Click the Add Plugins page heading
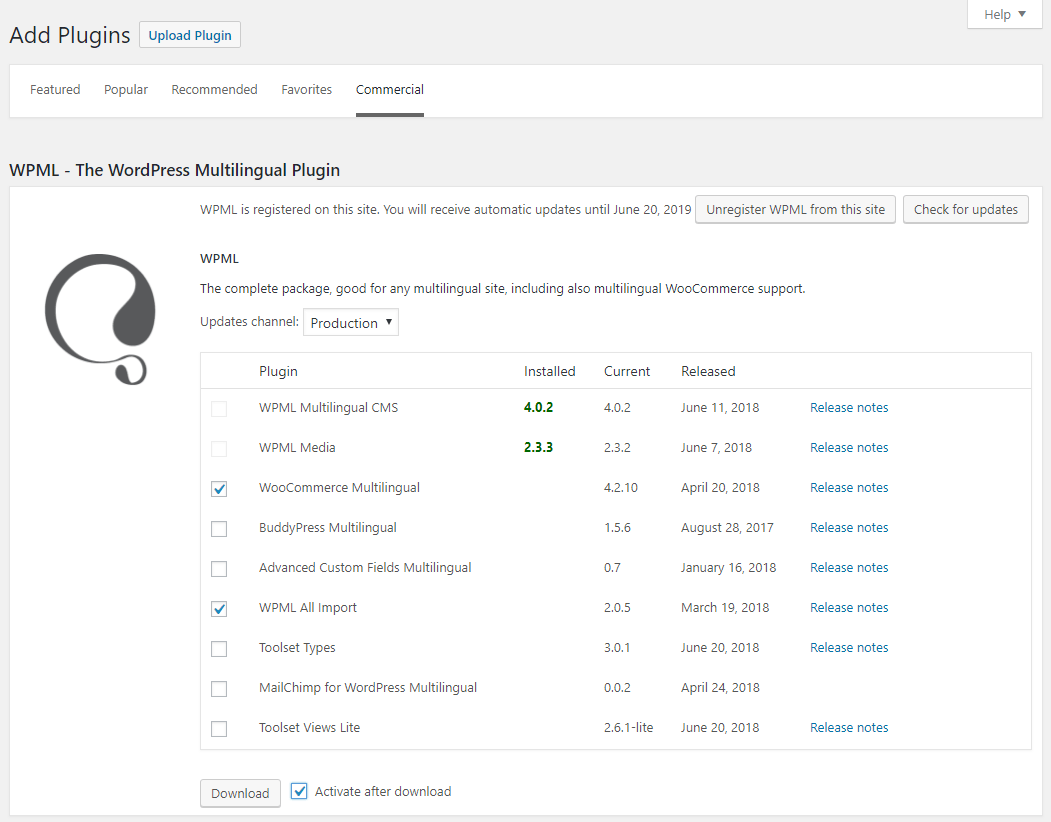This screenshot has width=1051, height=822. pos(70,35)
